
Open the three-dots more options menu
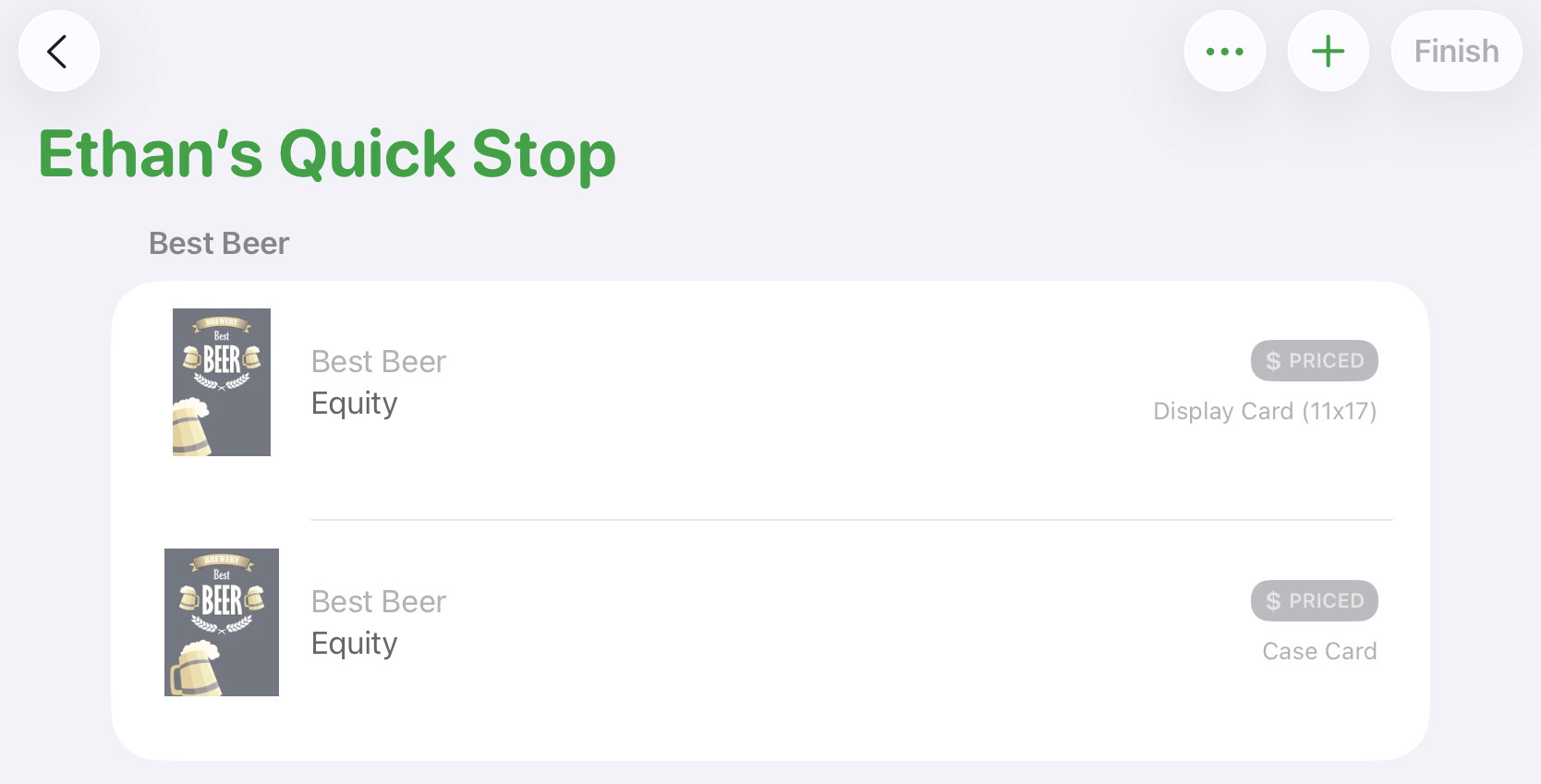1225,51
